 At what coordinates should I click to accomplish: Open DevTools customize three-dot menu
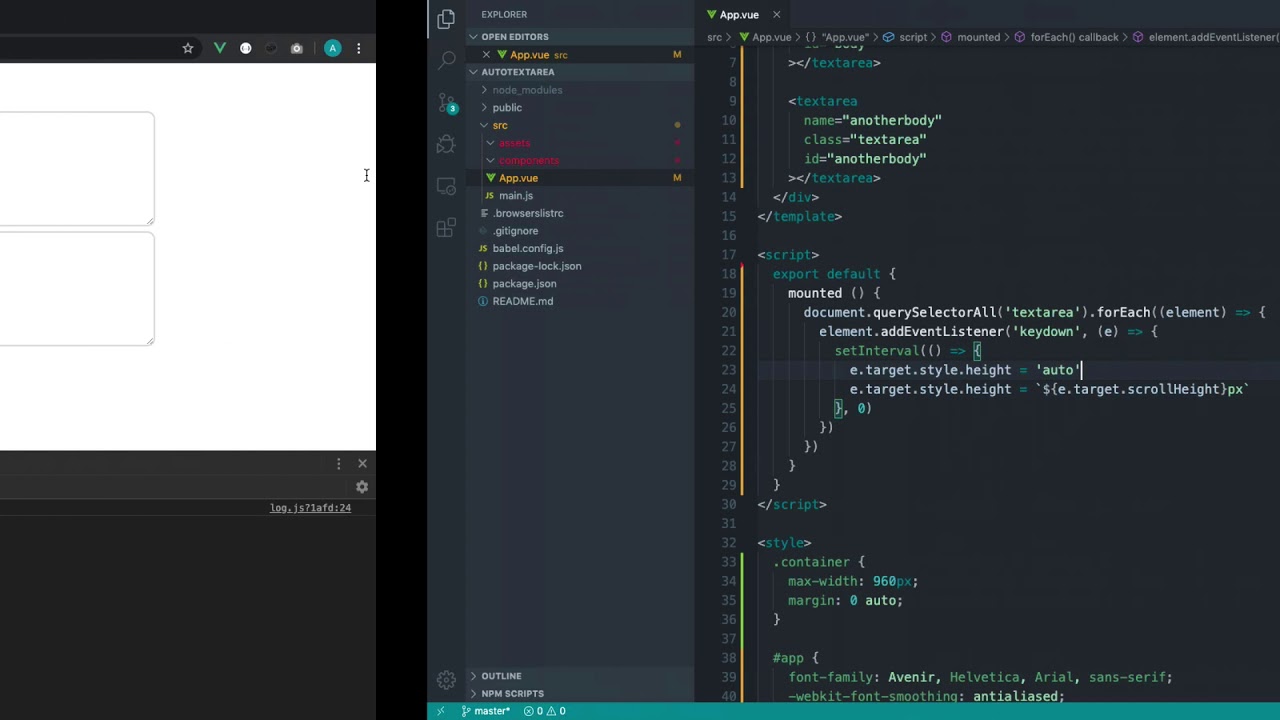[x=338, y=464]
